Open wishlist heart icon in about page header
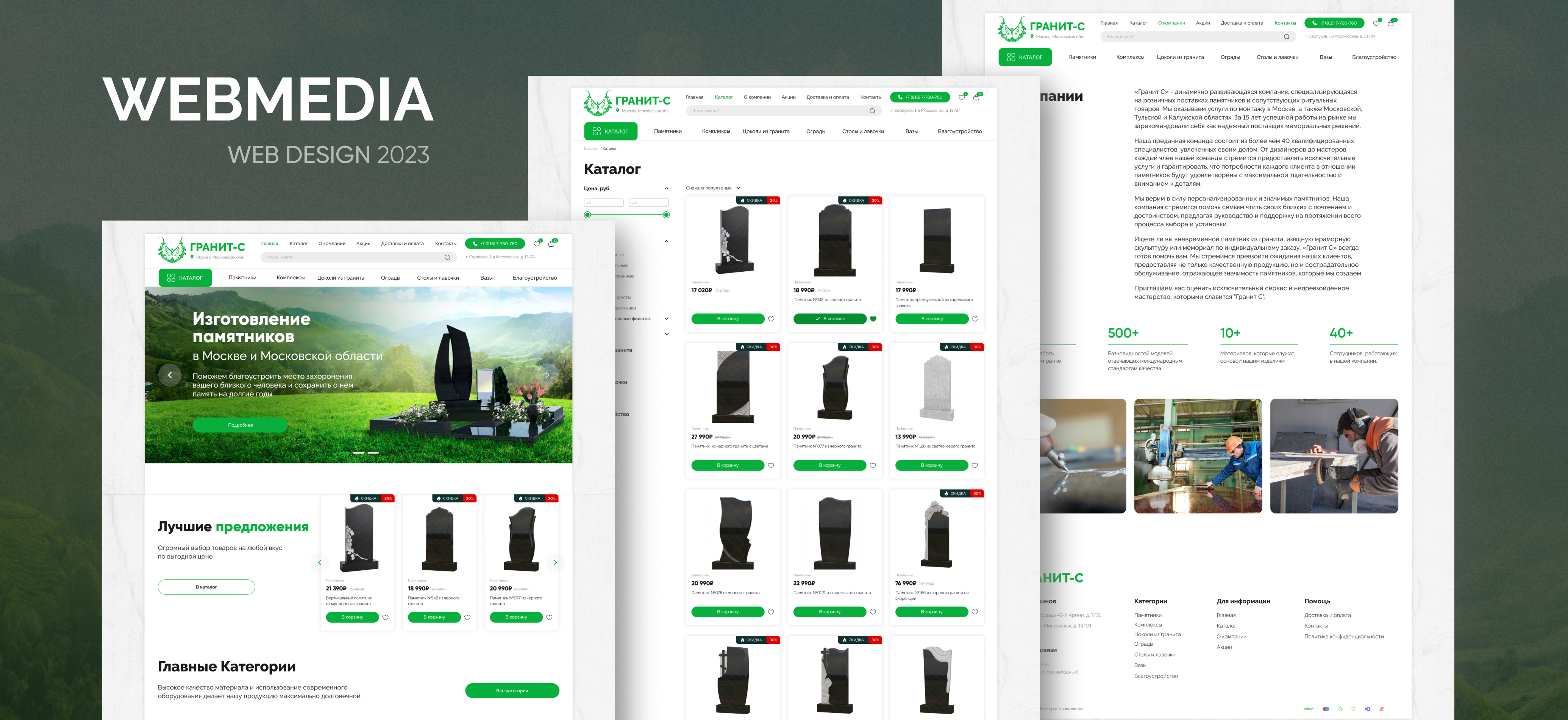Screen dimensions: 1568x720 point(1376,23)
